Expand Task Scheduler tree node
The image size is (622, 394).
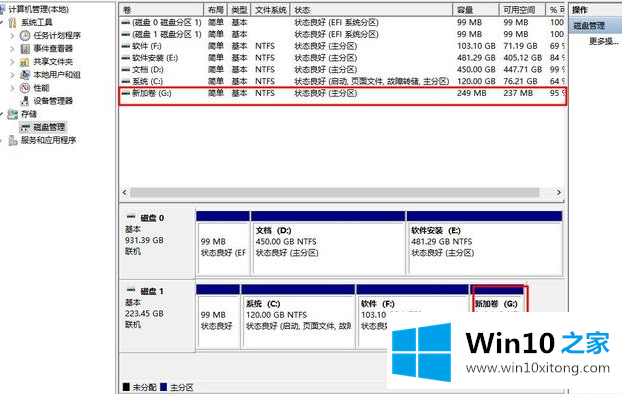12,36
